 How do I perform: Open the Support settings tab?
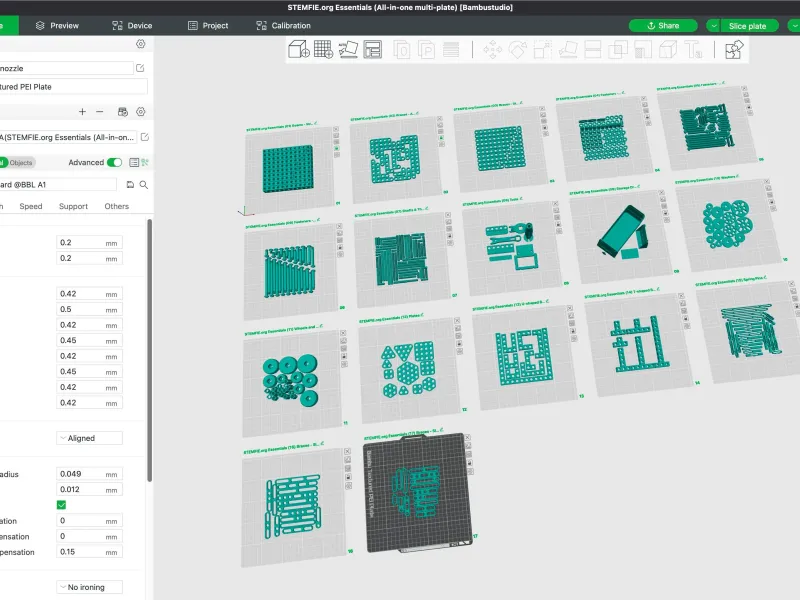click(73, 206)
